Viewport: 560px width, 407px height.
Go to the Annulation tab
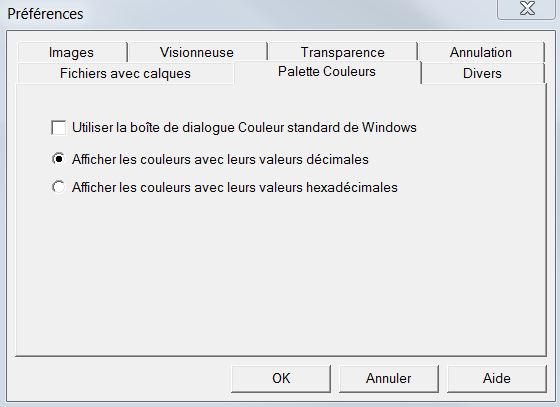point(481,52)
